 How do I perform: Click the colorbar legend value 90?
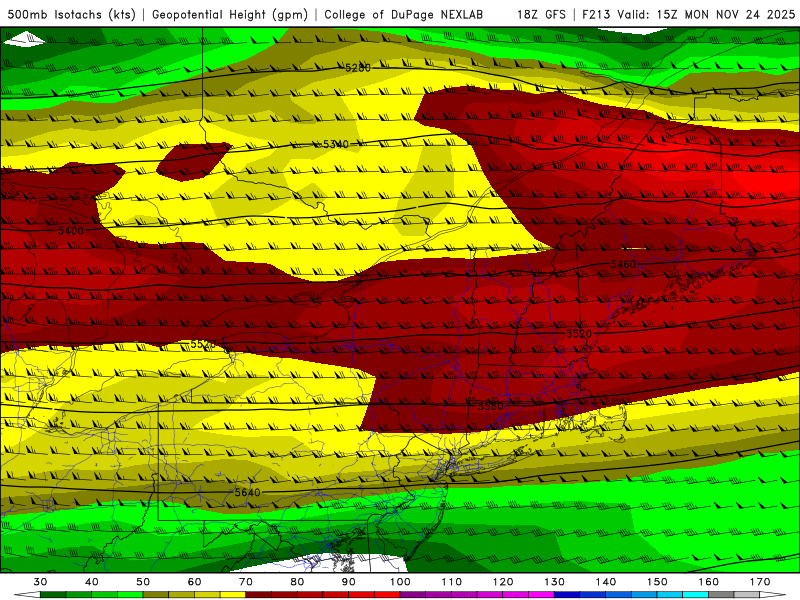pos(349,582)
